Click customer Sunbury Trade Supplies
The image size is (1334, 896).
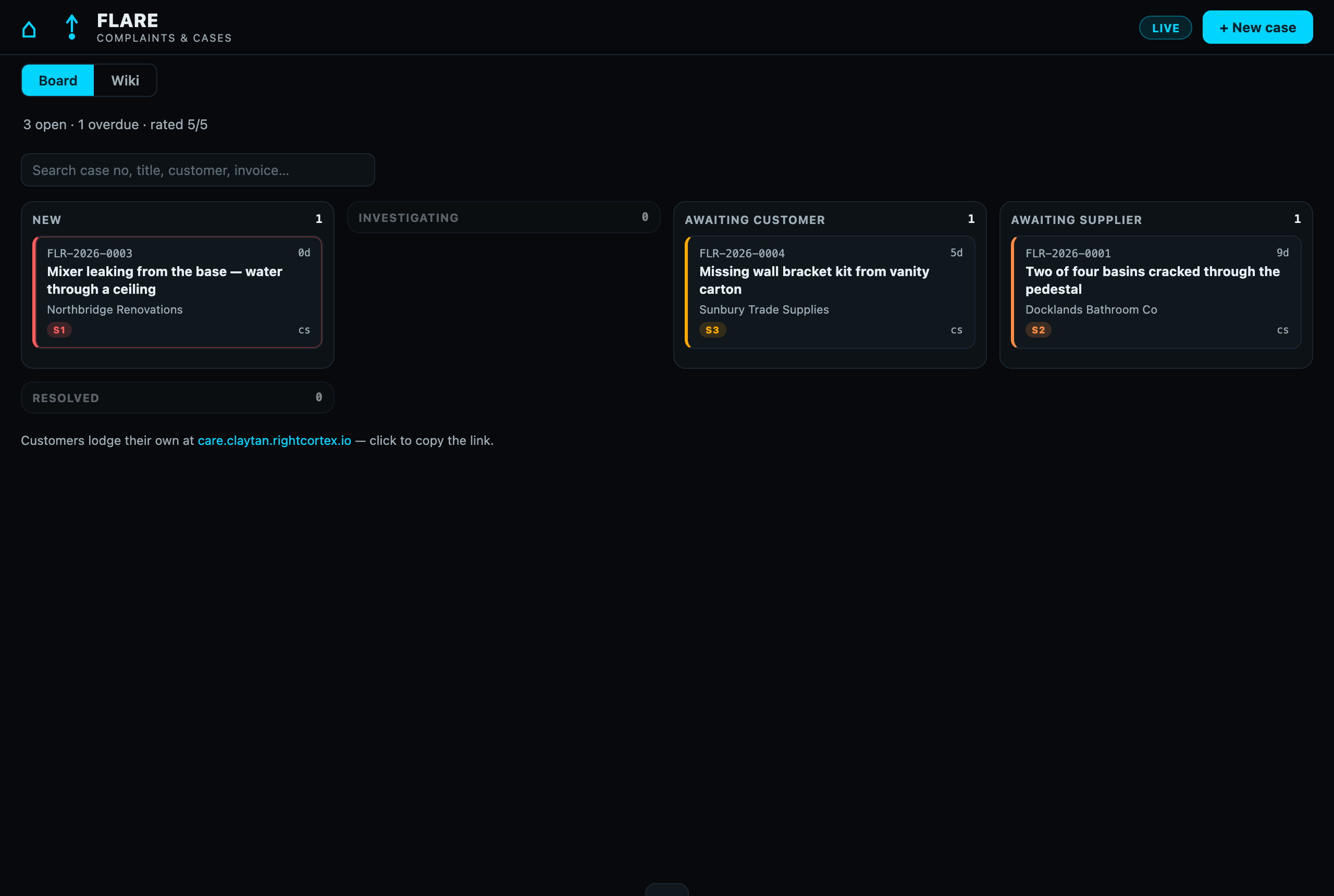[764, 309]
